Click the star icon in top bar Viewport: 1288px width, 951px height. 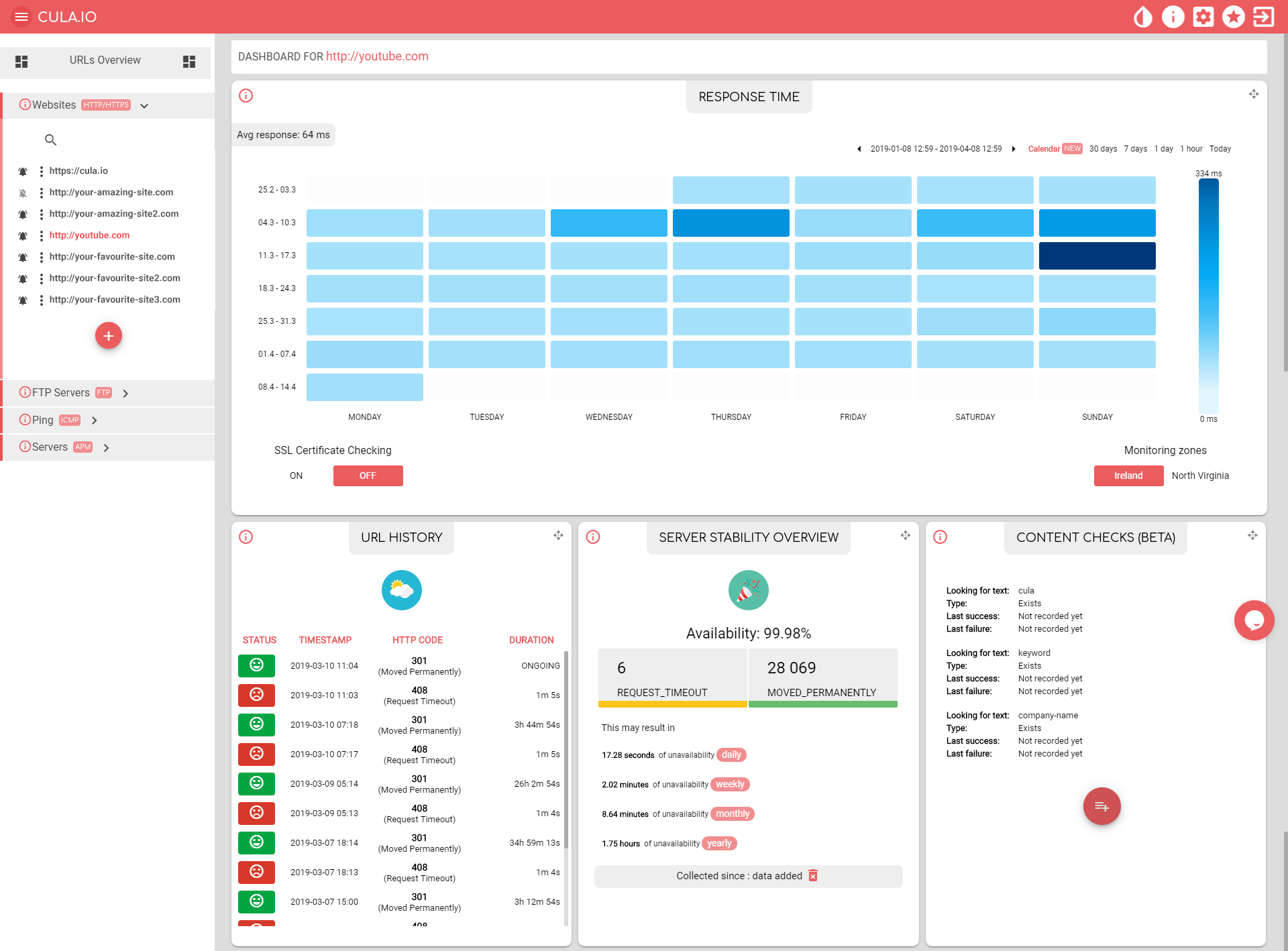click(x=1233, y=17)
